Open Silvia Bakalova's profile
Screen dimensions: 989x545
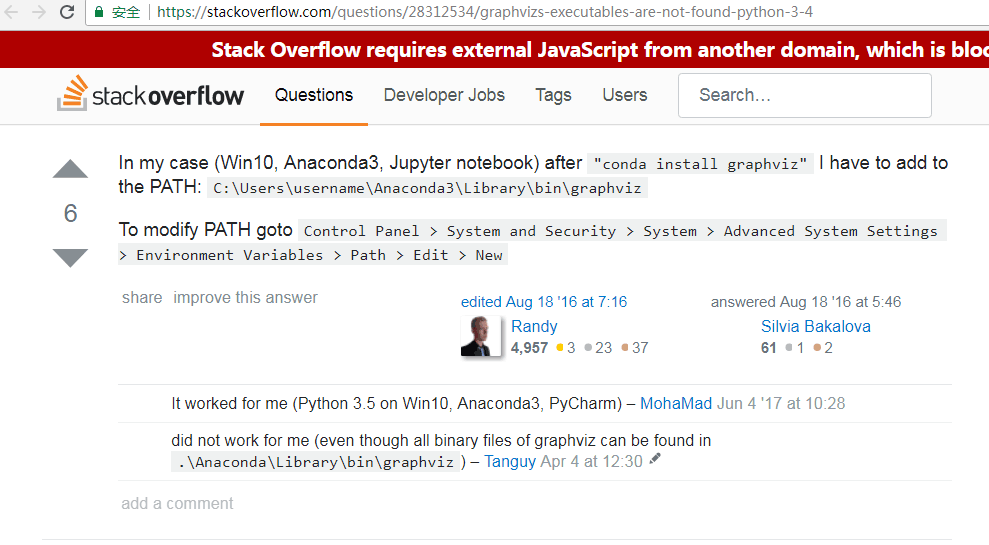tap(815, 326)
